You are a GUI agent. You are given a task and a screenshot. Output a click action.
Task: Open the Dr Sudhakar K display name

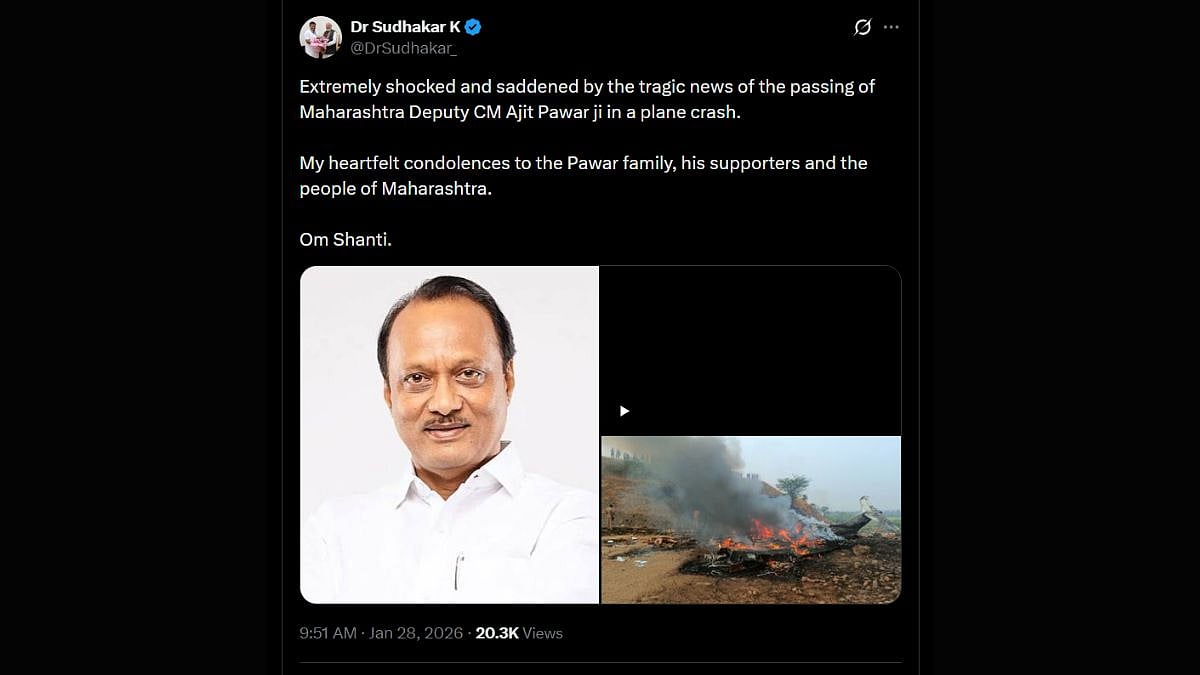tap(405, 27)
